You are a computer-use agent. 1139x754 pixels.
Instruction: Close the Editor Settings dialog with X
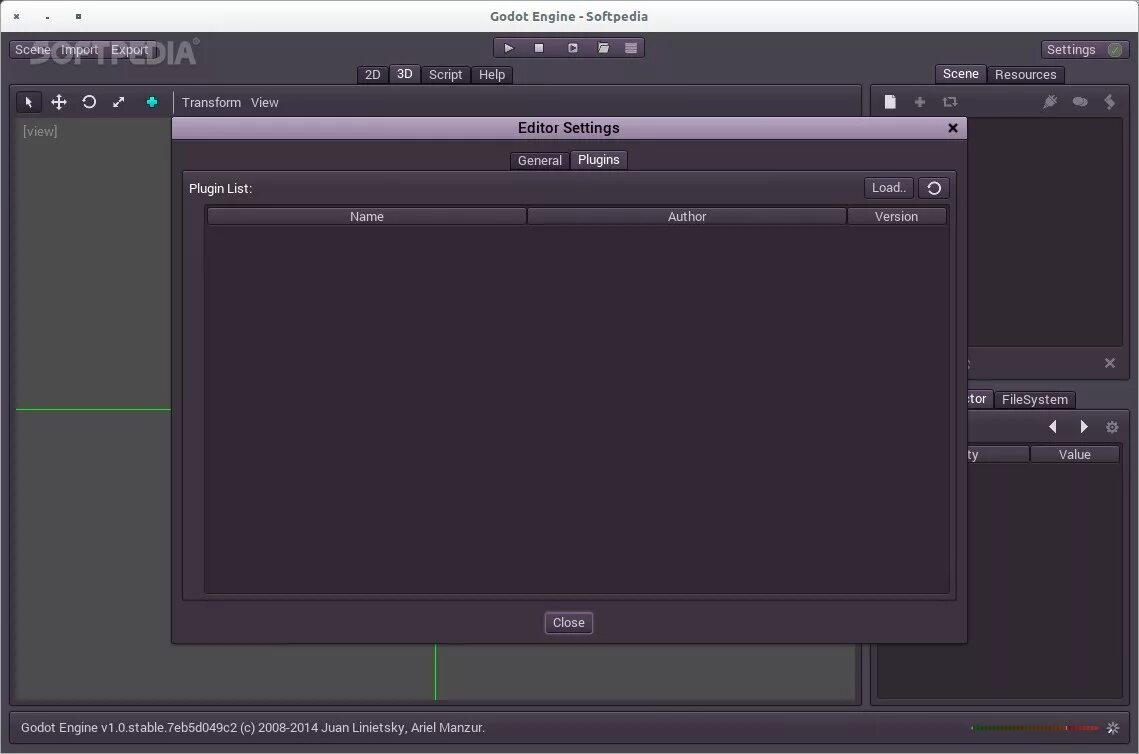(953, 128)
